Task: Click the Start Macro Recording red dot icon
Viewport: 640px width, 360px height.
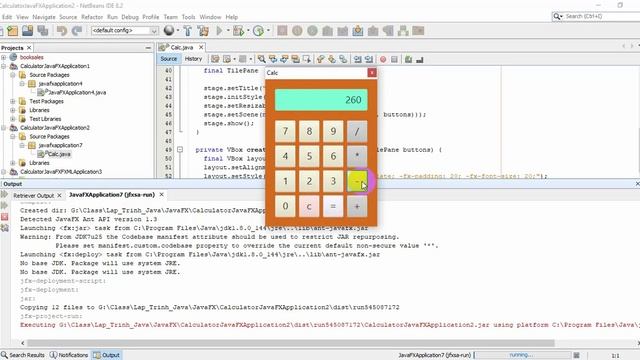Action: pyautogui.click(x=383, y=60)
